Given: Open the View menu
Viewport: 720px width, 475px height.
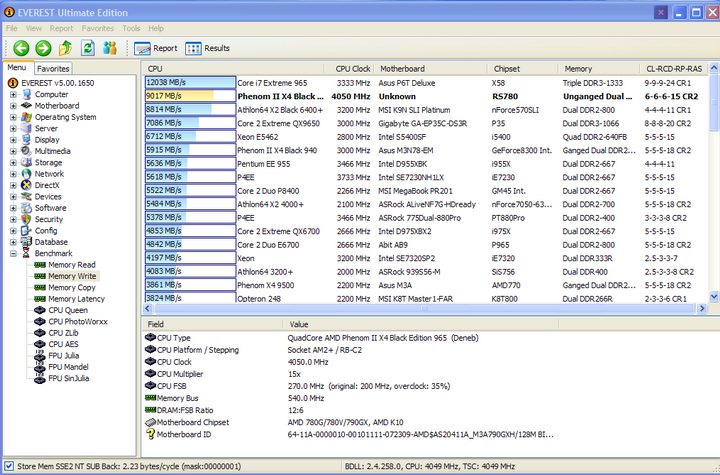Looking at the screenshot, I should click(34, 28).
